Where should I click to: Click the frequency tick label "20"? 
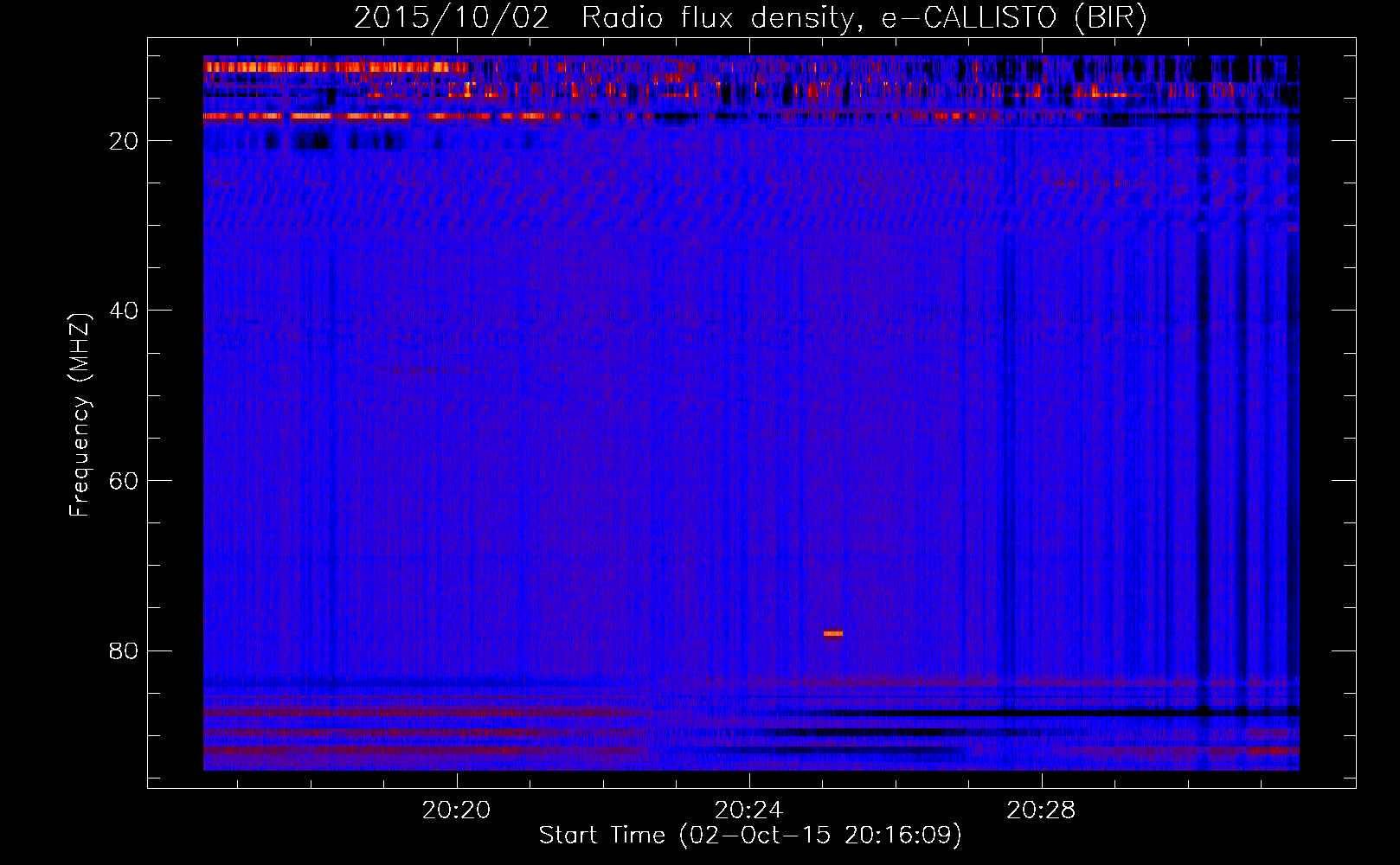click(124, 141)
